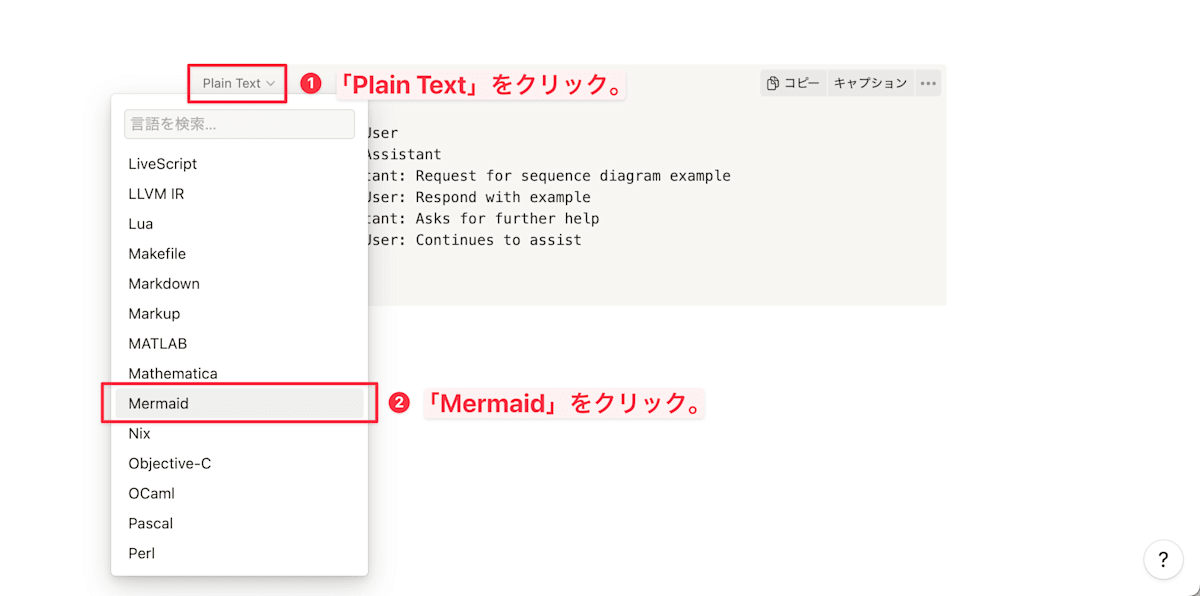Viewport: 1200px width, 596px height.
Task: Choose Markup from the language options
Action: 239,314
